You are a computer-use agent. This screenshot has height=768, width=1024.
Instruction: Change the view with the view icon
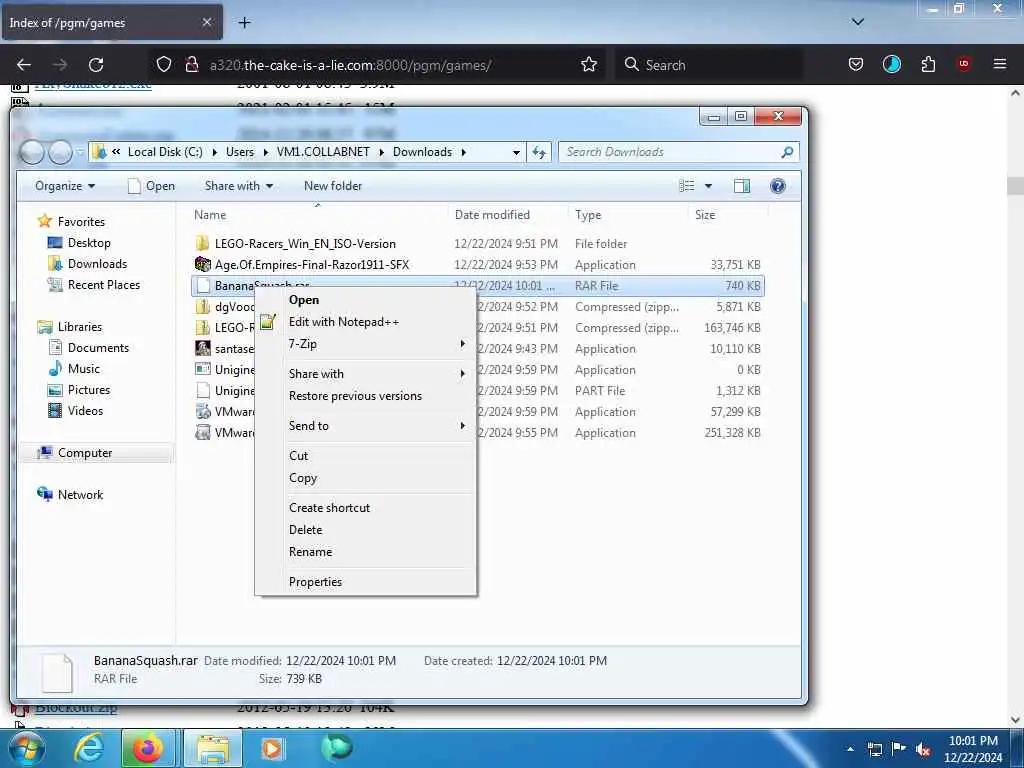click(686, 186)
